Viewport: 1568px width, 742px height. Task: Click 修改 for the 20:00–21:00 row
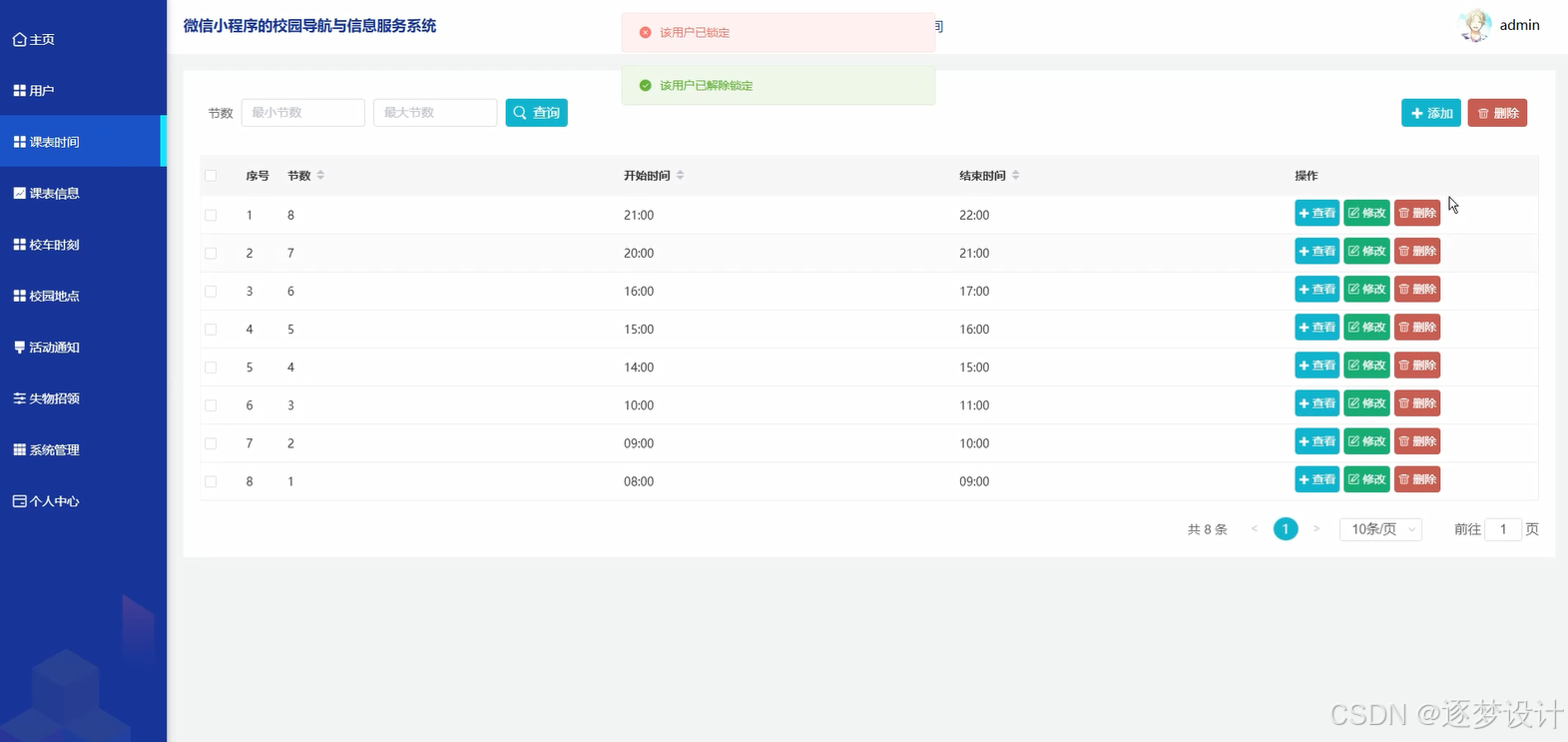[x=1366, y=251]
